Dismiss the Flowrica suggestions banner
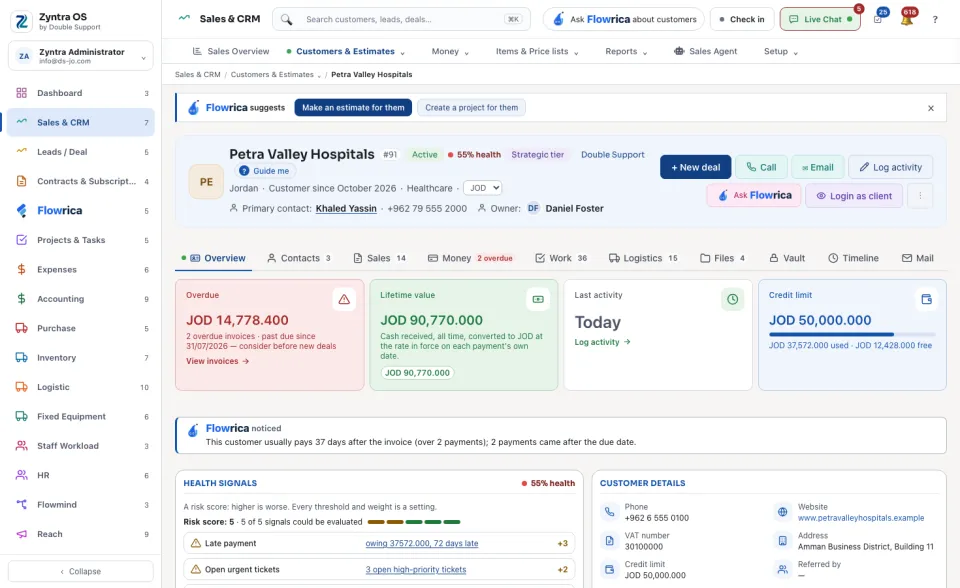Viewport: 960px width, 588px height. 931,108
